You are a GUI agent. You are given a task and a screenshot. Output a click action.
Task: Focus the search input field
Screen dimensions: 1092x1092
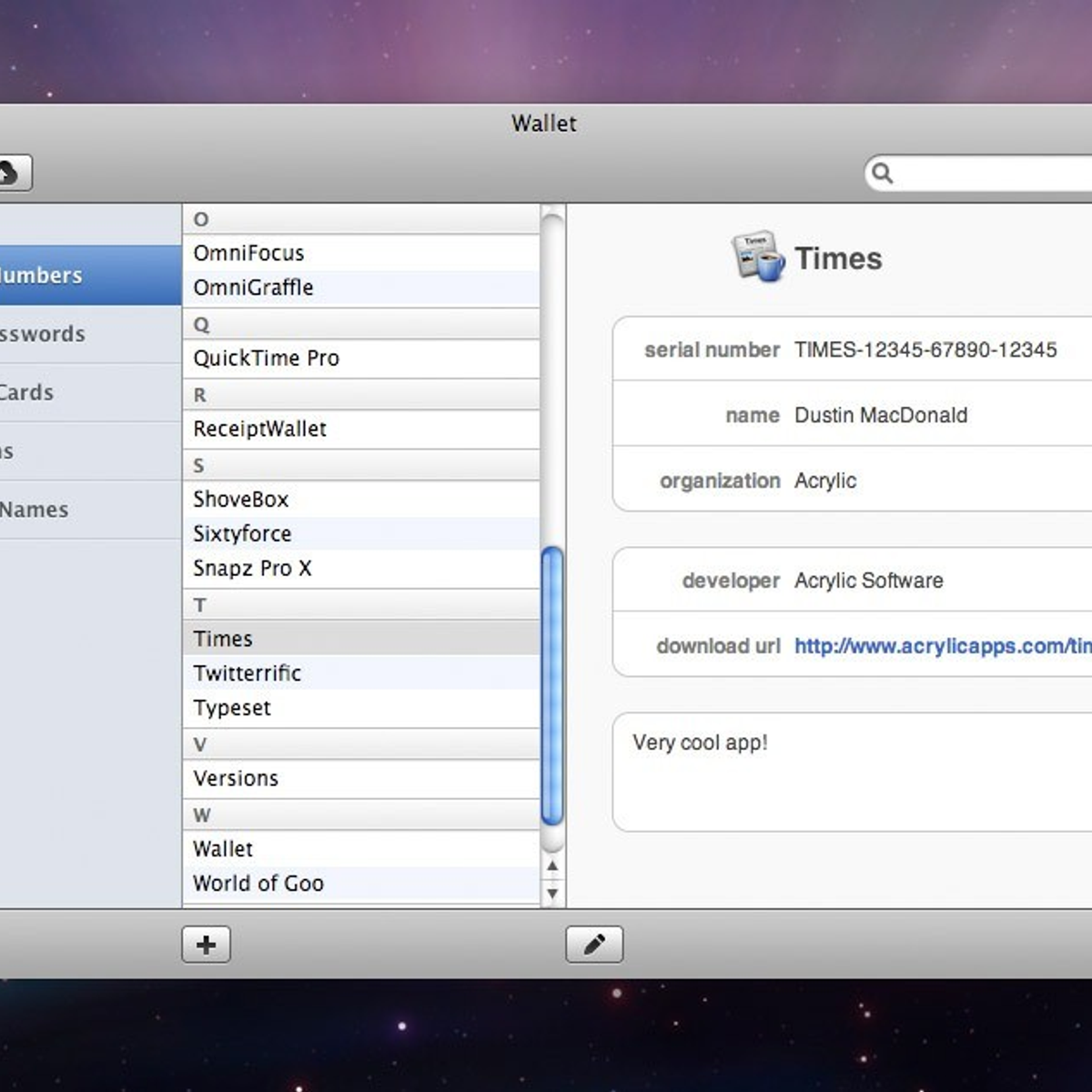coord(992,173)
